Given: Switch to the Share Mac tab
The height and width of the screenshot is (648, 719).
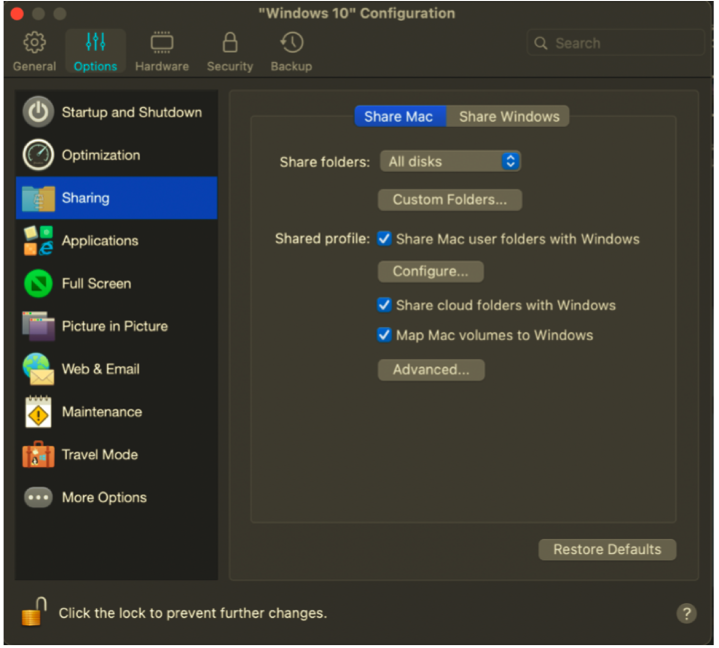Looking at the screenshot, I should click(x=400, y=116).
